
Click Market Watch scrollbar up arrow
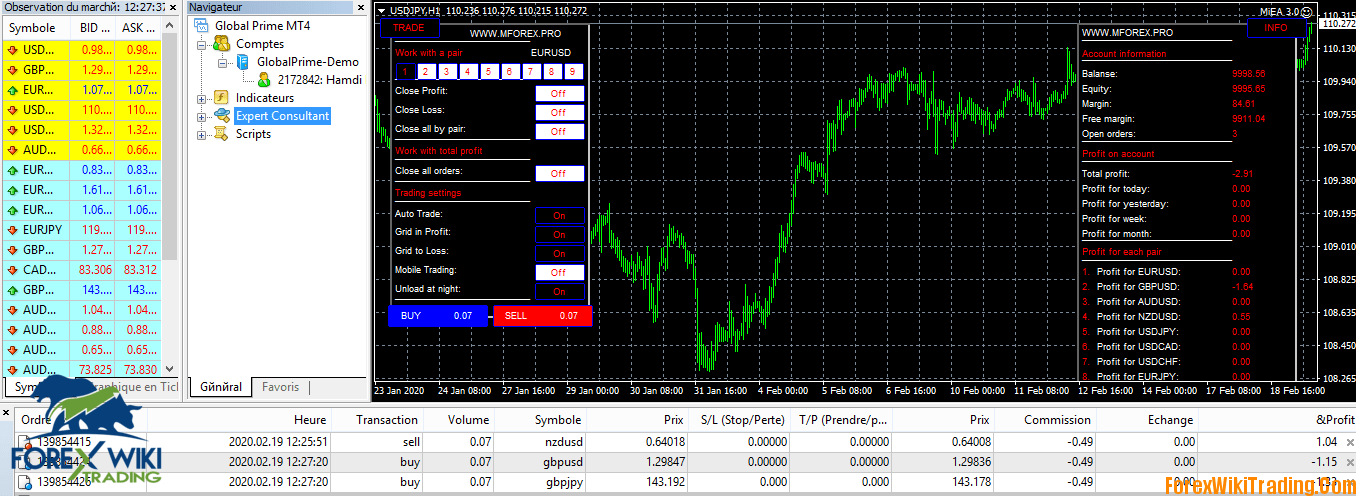pyautogui.click(x=169, y=27)
